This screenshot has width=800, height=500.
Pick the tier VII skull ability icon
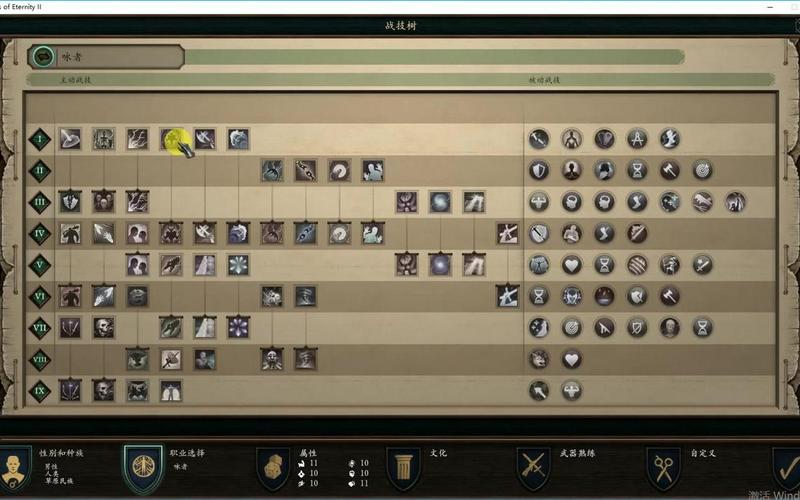coord(104,328)
